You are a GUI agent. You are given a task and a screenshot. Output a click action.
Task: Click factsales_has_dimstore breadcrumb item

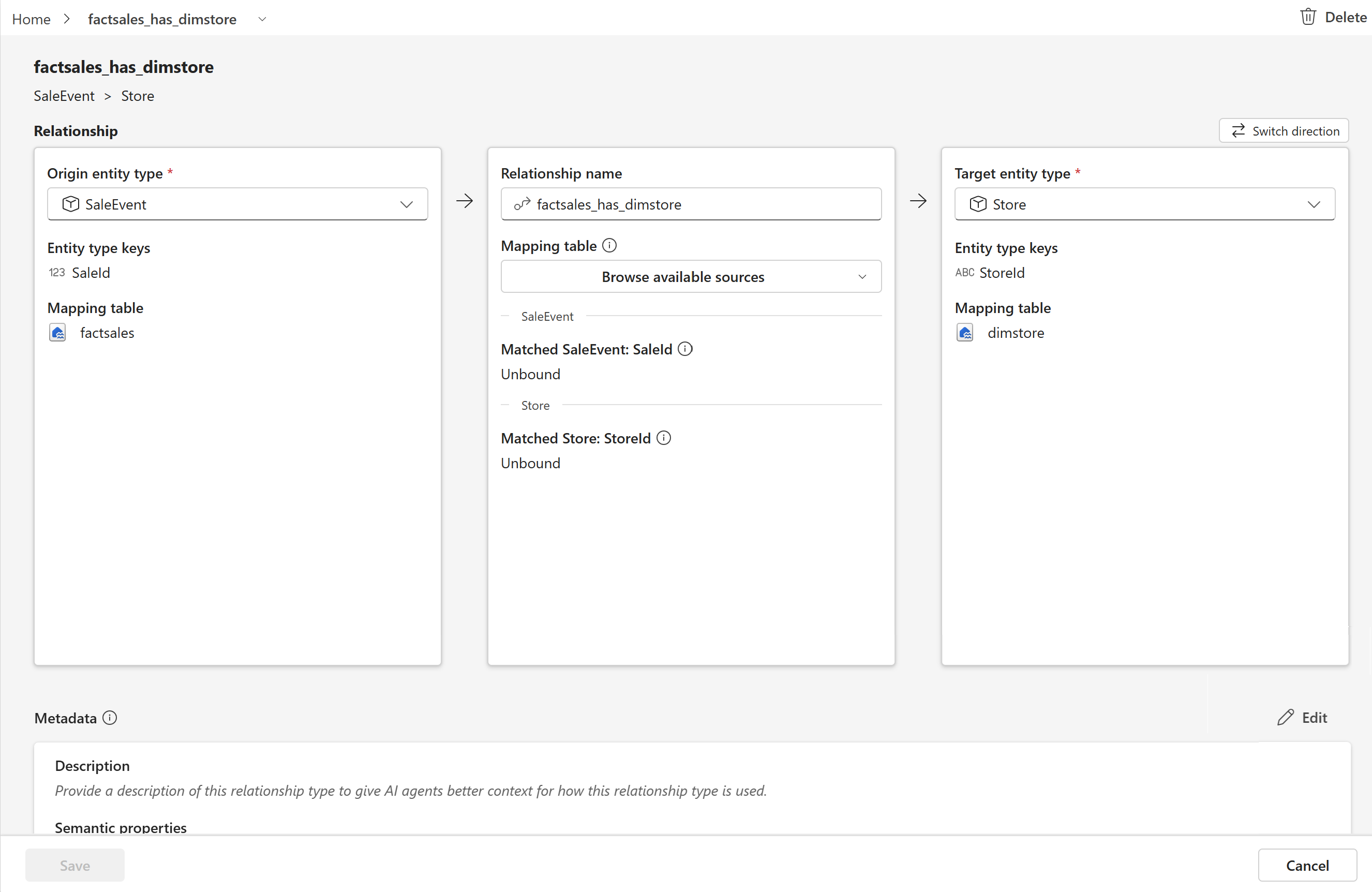click(162, 19)
